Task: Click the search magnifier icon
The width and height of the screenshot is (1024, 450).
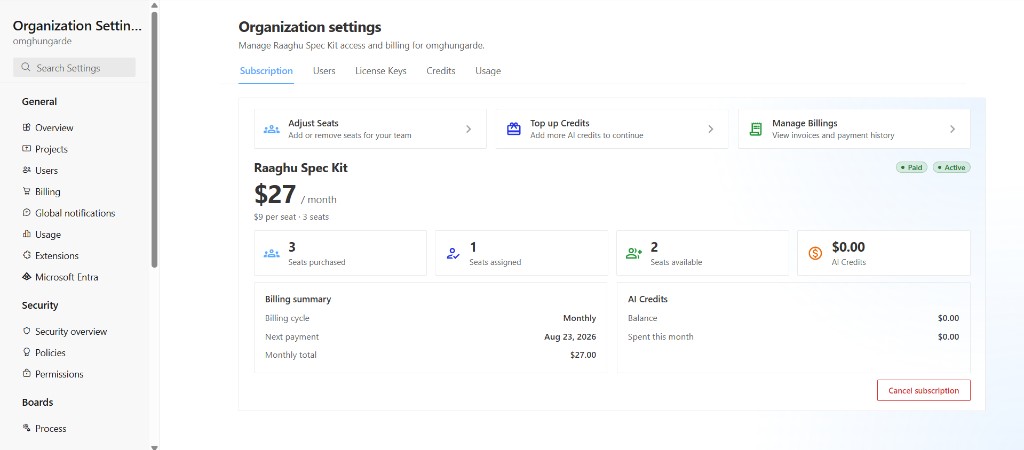Action: click(25, 67)
